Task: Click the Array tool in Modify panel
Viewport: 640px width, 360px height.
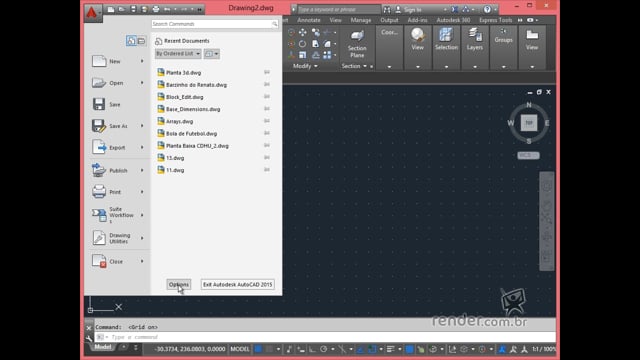Action: pyautogui.click(x=327, y=55)
